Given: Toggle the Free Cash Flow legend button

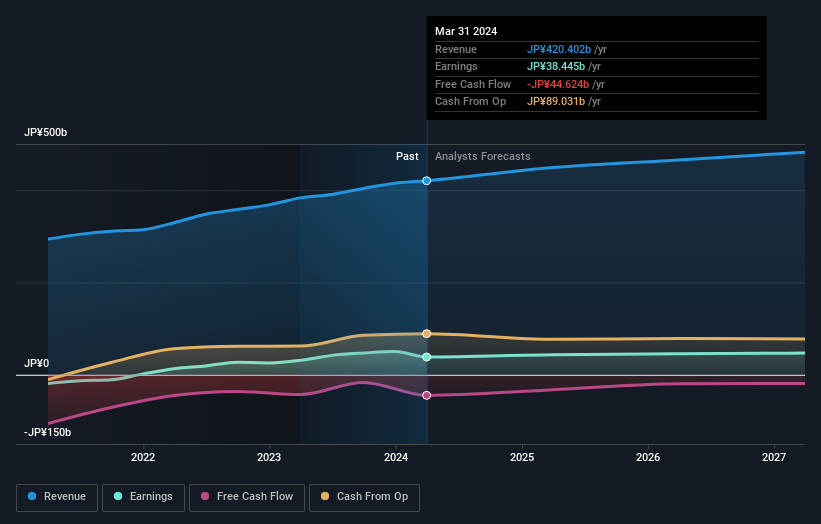Looking at the screenshot, I should (247, 497).
